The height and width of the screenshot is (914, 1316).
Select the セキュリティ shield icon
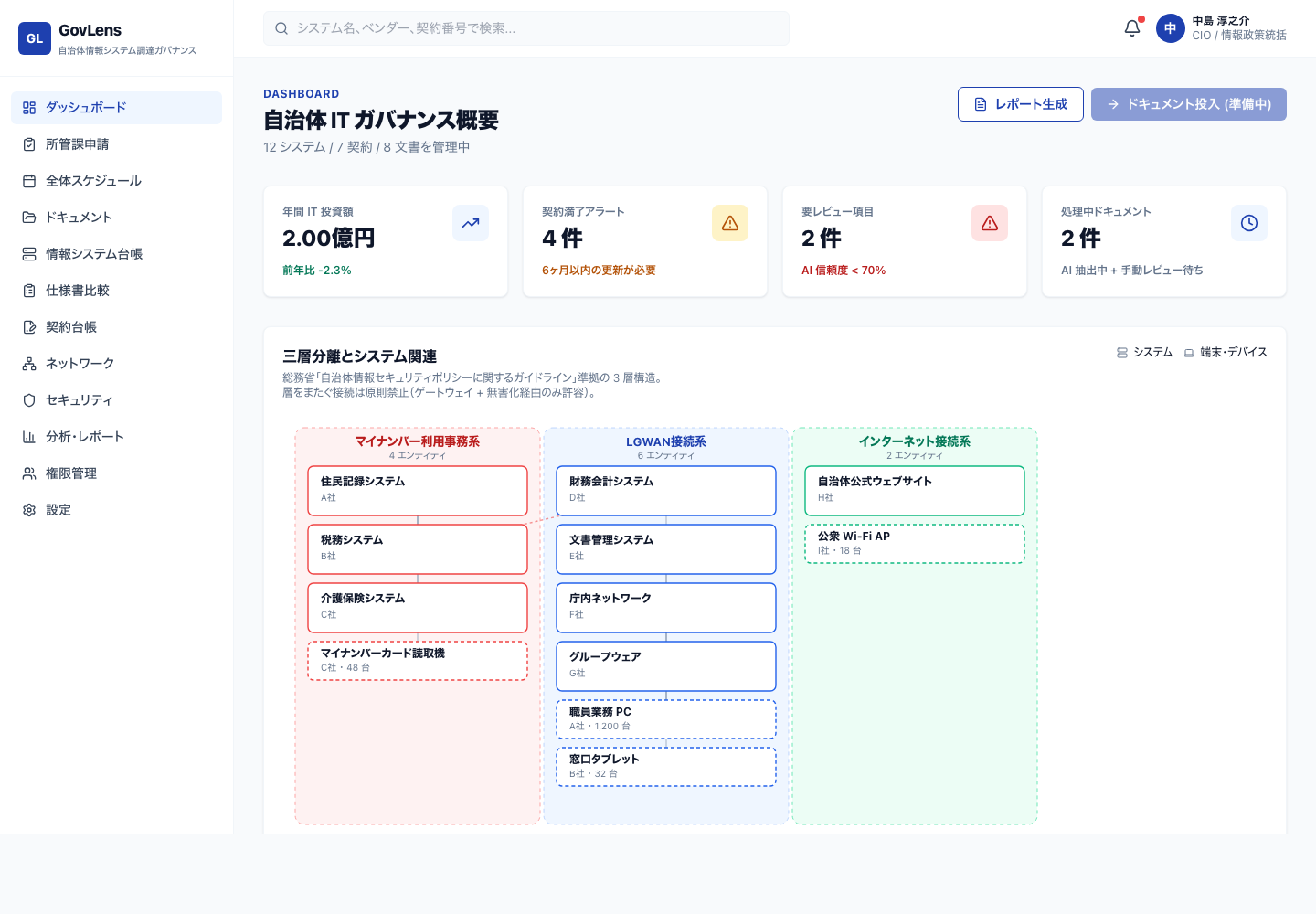click(28, 400)
